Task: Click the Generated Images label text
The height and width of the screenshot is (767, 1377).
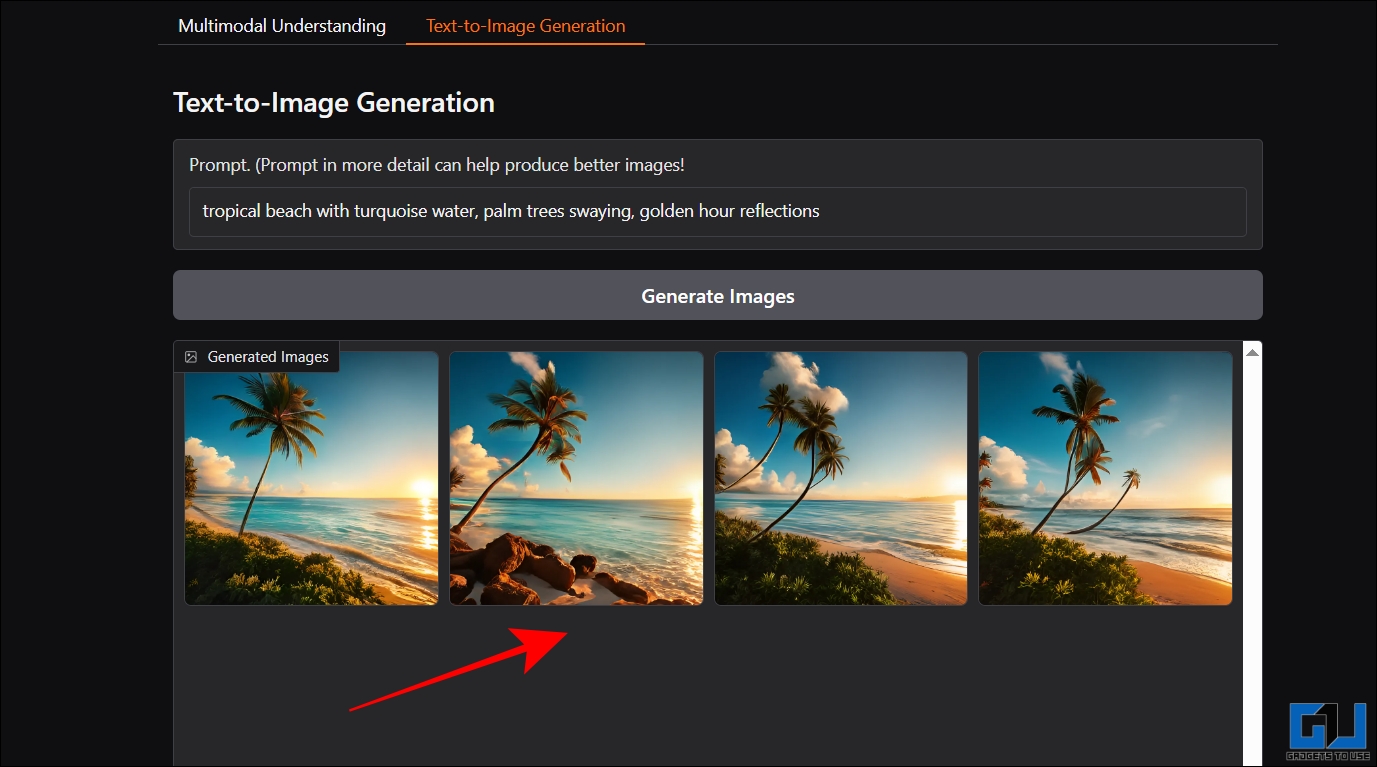Action: pyautogui.click(x=268, y=356)
